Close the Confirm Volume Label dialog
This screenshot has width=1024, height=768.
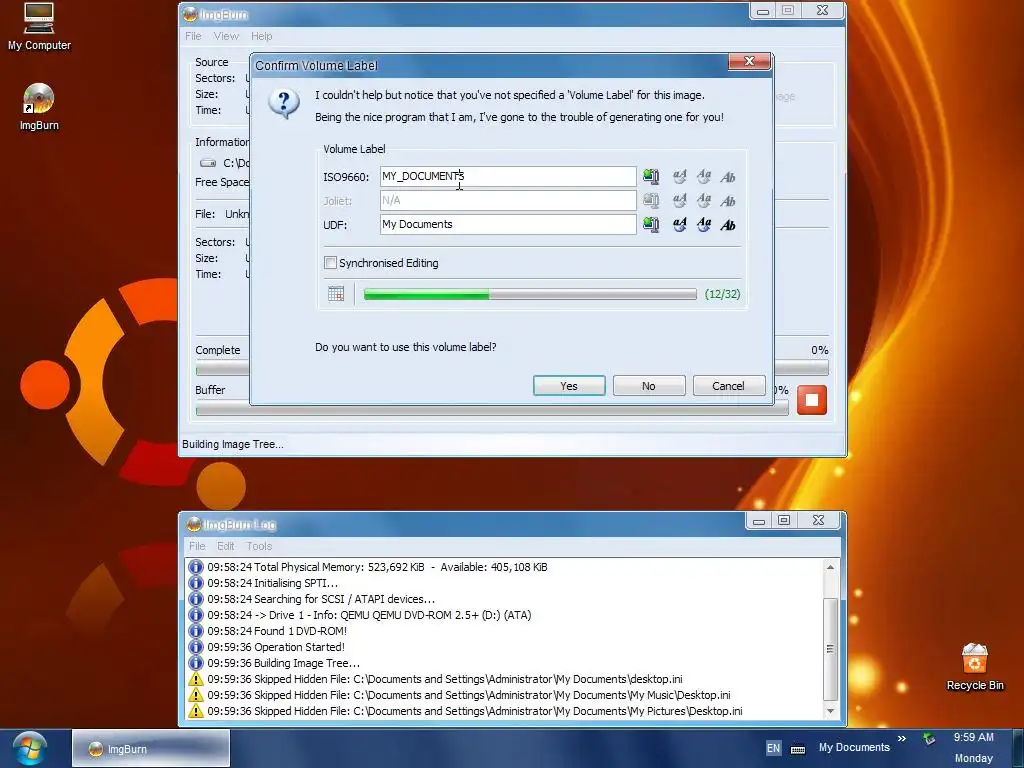pyautogui.click(x=749, y=61)
